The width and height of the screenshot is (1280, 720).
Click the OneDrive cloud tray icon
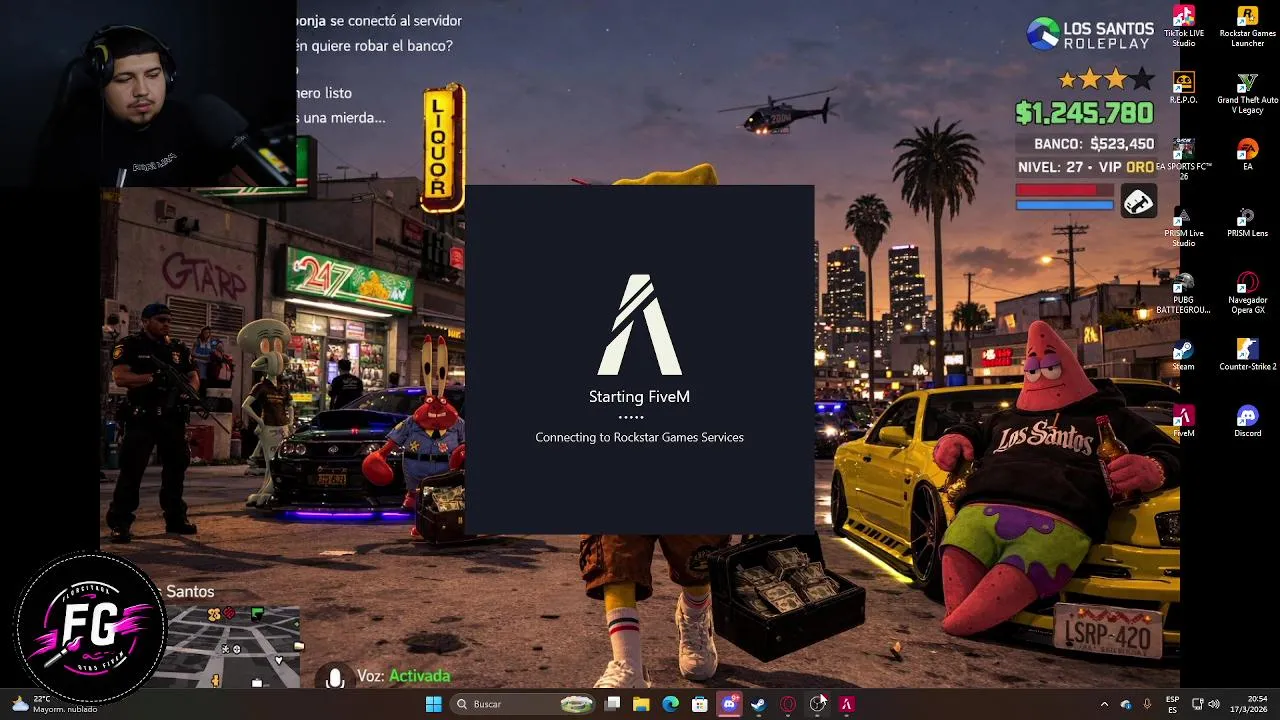[x=1126, y=704]
